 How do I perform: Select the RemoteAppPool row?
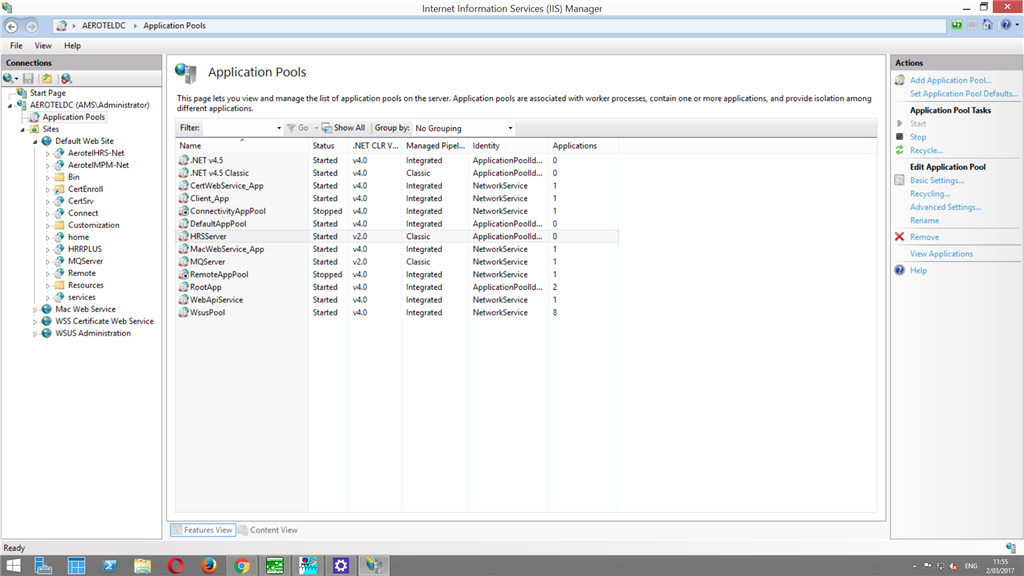397,275
